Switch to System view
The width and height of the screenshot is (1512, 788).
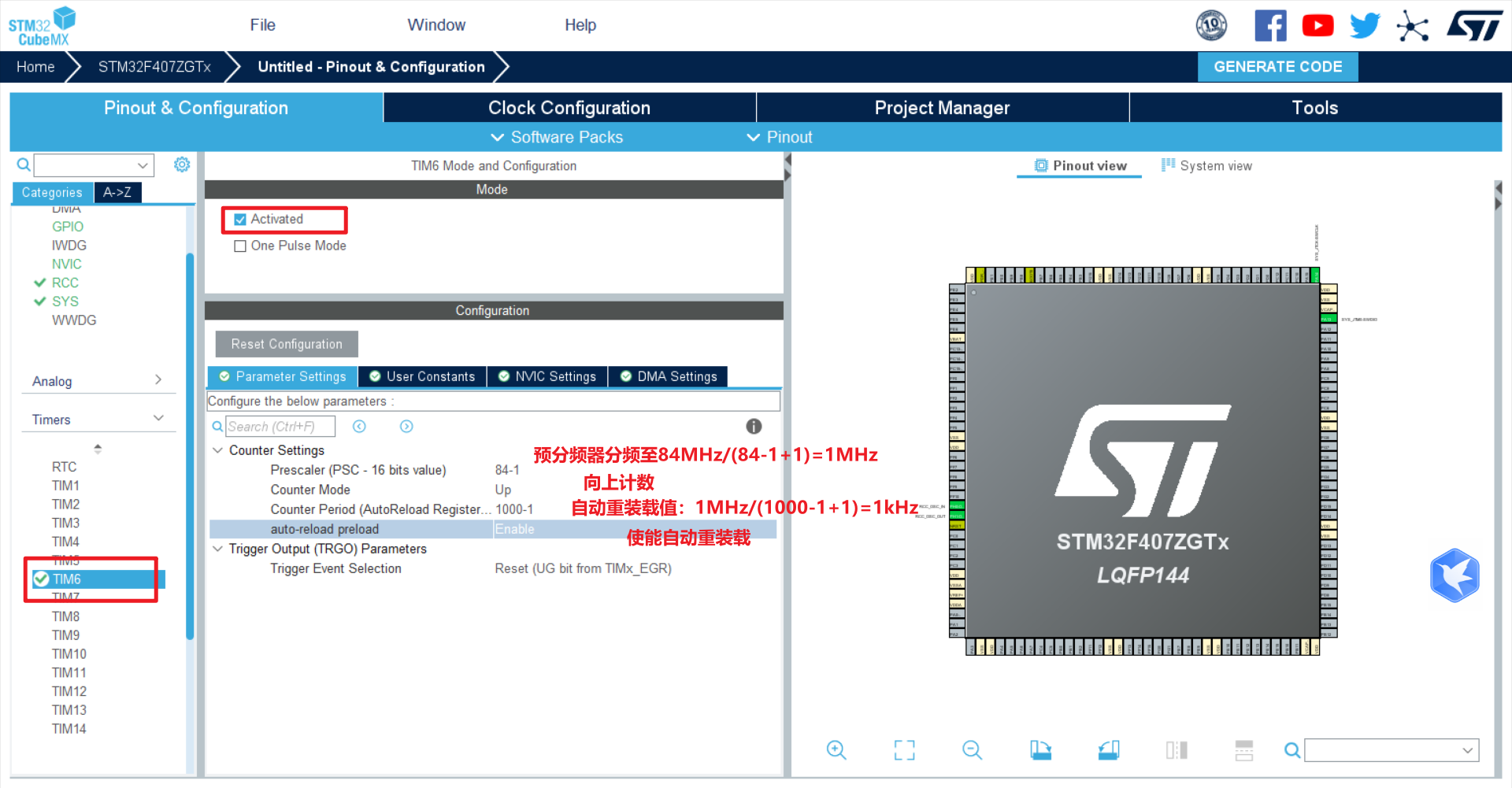pyautogui.click(x=1206, y=166)
